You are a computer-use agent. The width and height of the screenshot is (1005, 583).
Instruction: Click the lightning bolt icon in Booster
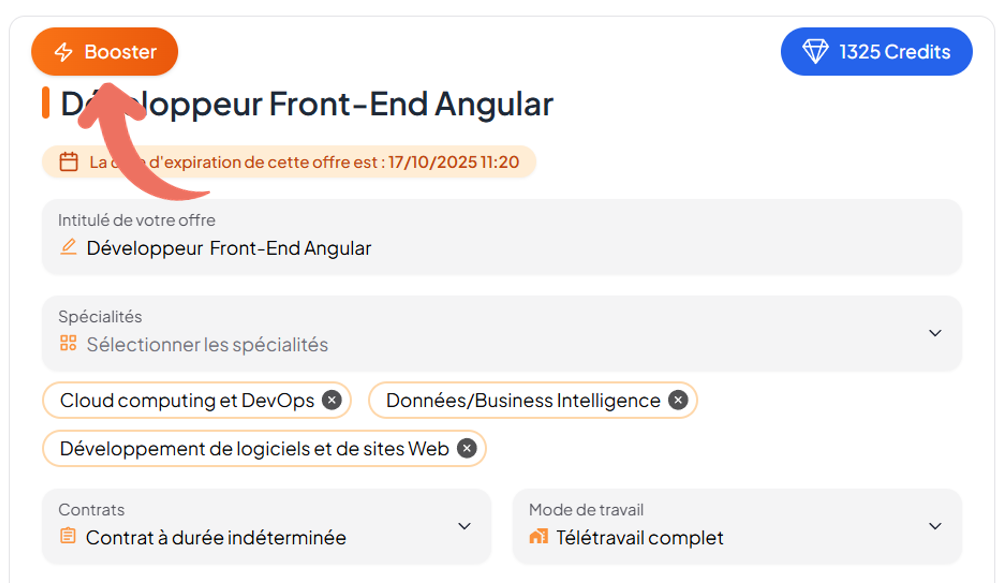click(64, 52)
